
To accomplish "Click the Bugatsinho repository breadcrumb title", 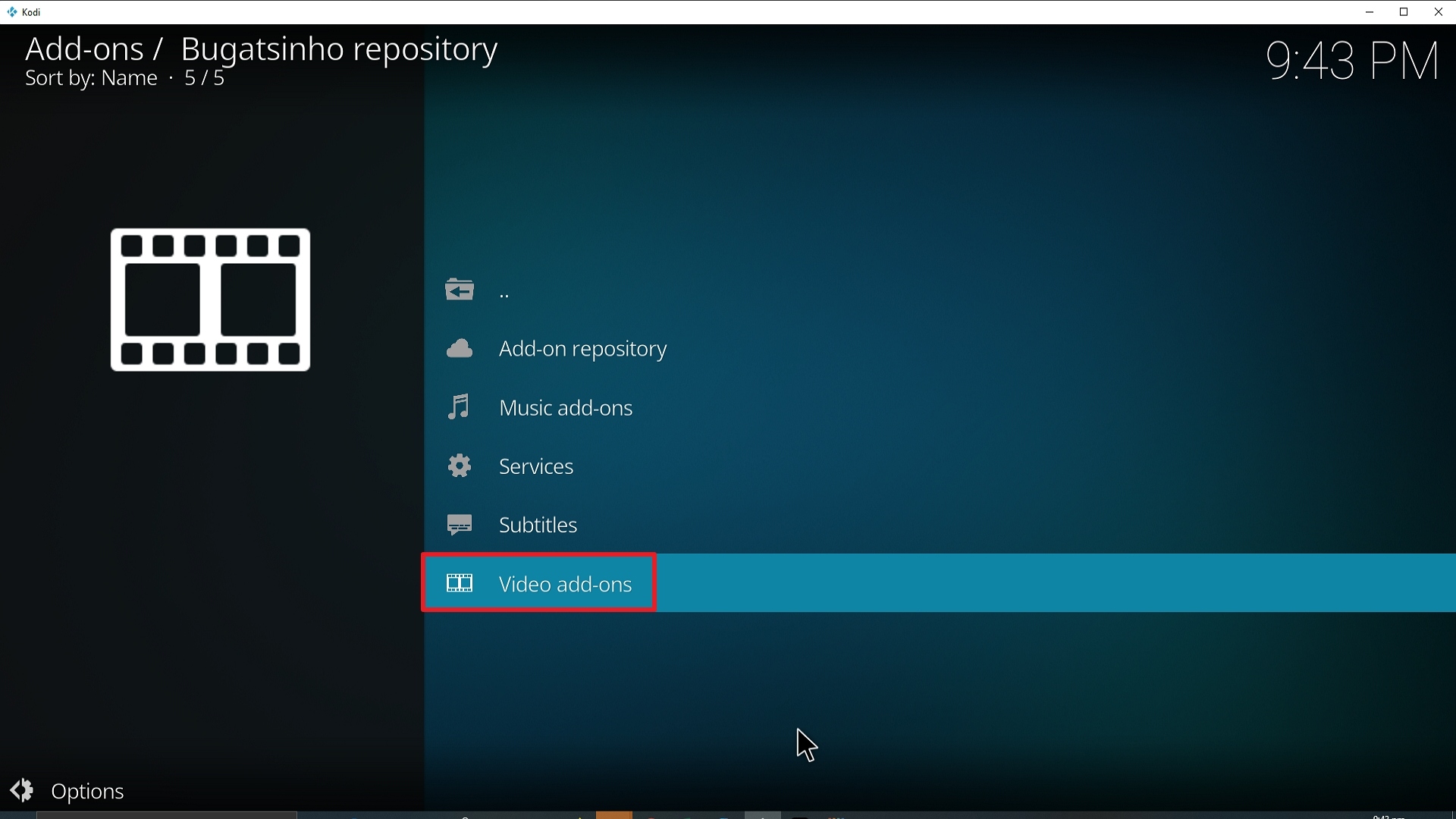I will pos(339,49).
